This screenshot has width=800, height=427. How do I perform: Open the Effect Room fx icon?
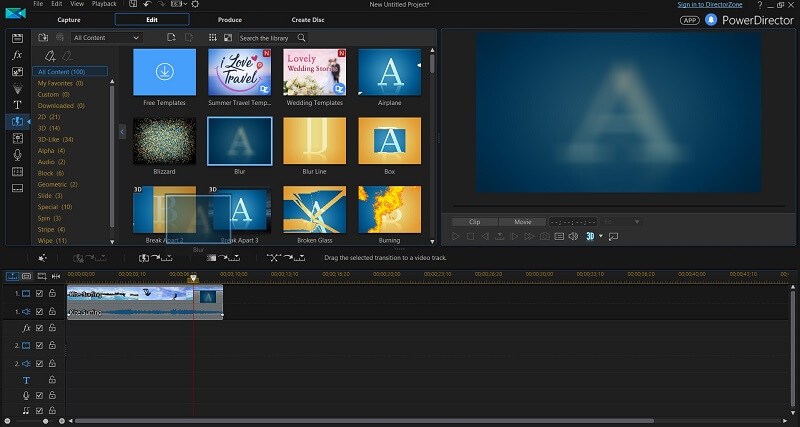tap(17, 55)
